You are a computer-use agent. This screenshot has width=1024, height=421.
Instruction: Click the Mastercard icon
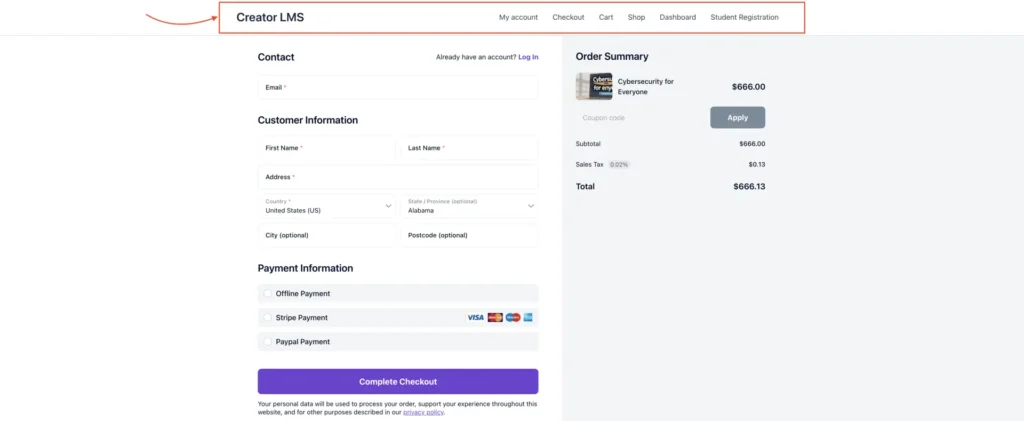click(x=495, y=317)
